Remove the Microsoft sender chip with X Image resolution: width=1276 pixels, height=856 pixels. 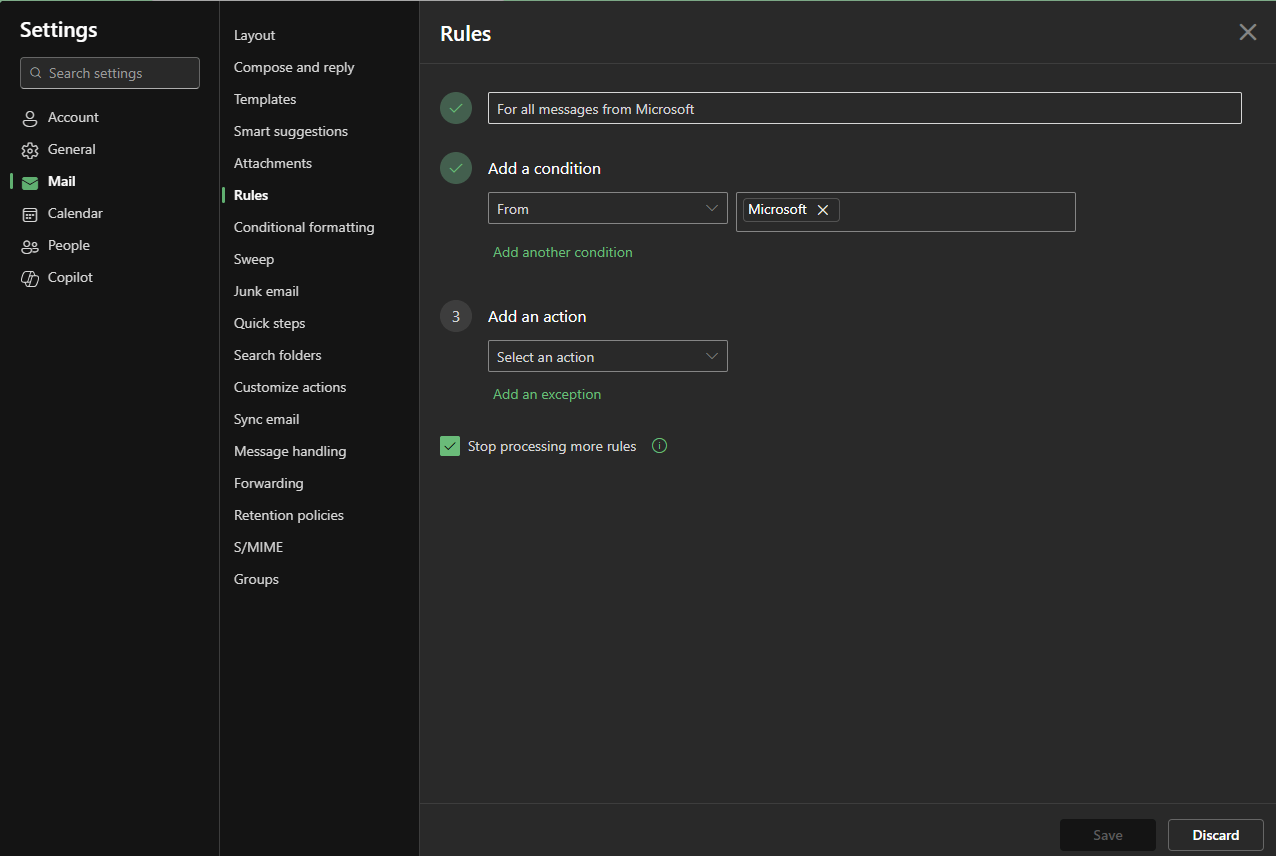(823, 210)
